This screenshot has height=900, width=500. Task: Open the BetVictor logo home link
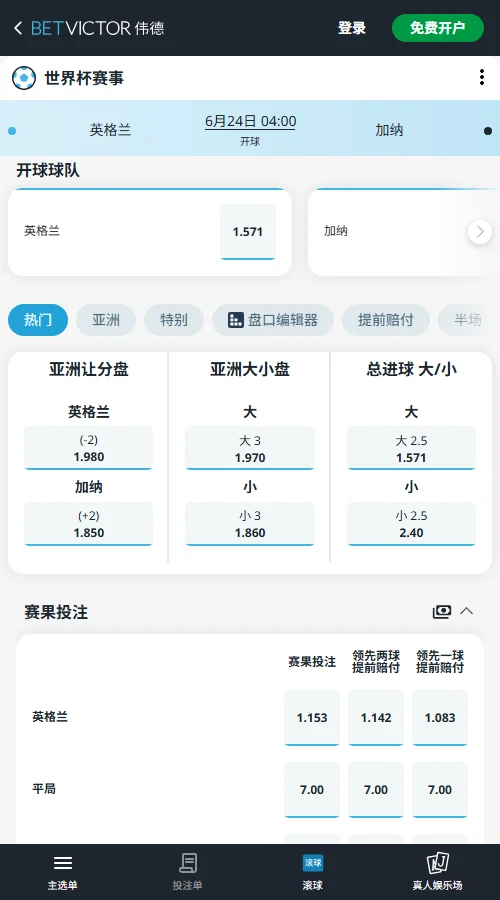point(98,28)
